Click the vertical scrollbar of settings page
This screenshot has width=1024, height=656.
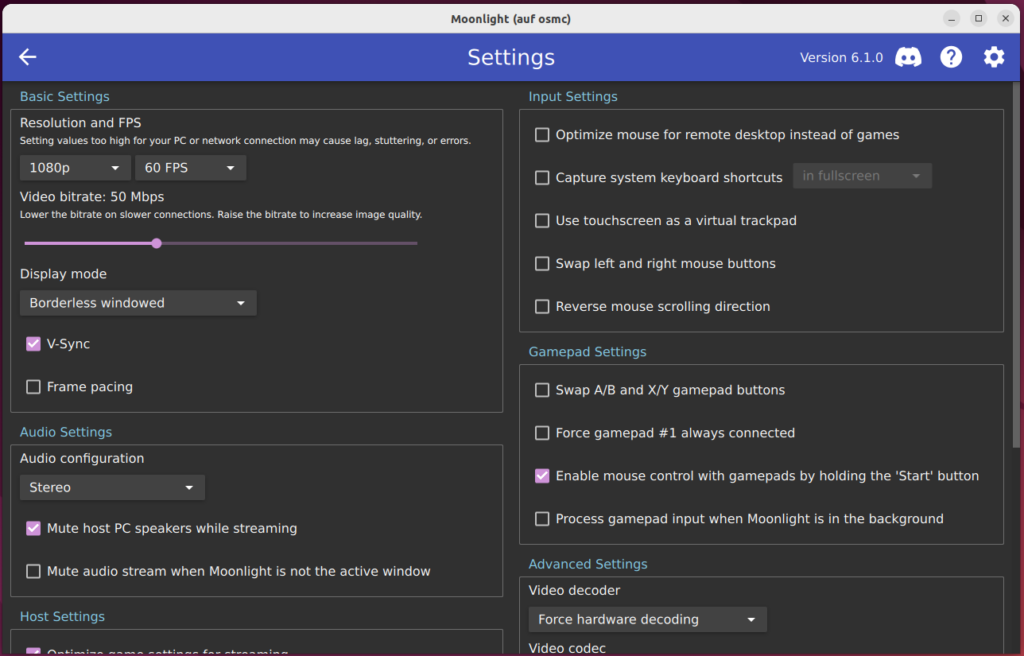point(1016,265)
